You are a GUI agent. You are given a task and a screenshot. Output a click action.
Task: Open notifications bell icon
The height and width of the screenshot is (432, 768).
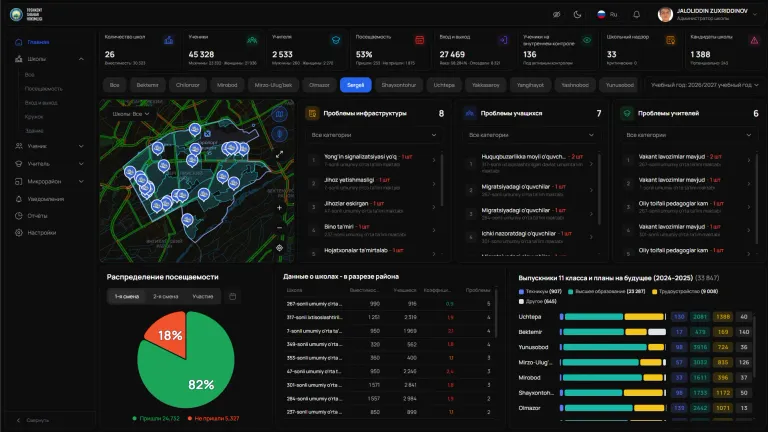click(x=636, y=14)
